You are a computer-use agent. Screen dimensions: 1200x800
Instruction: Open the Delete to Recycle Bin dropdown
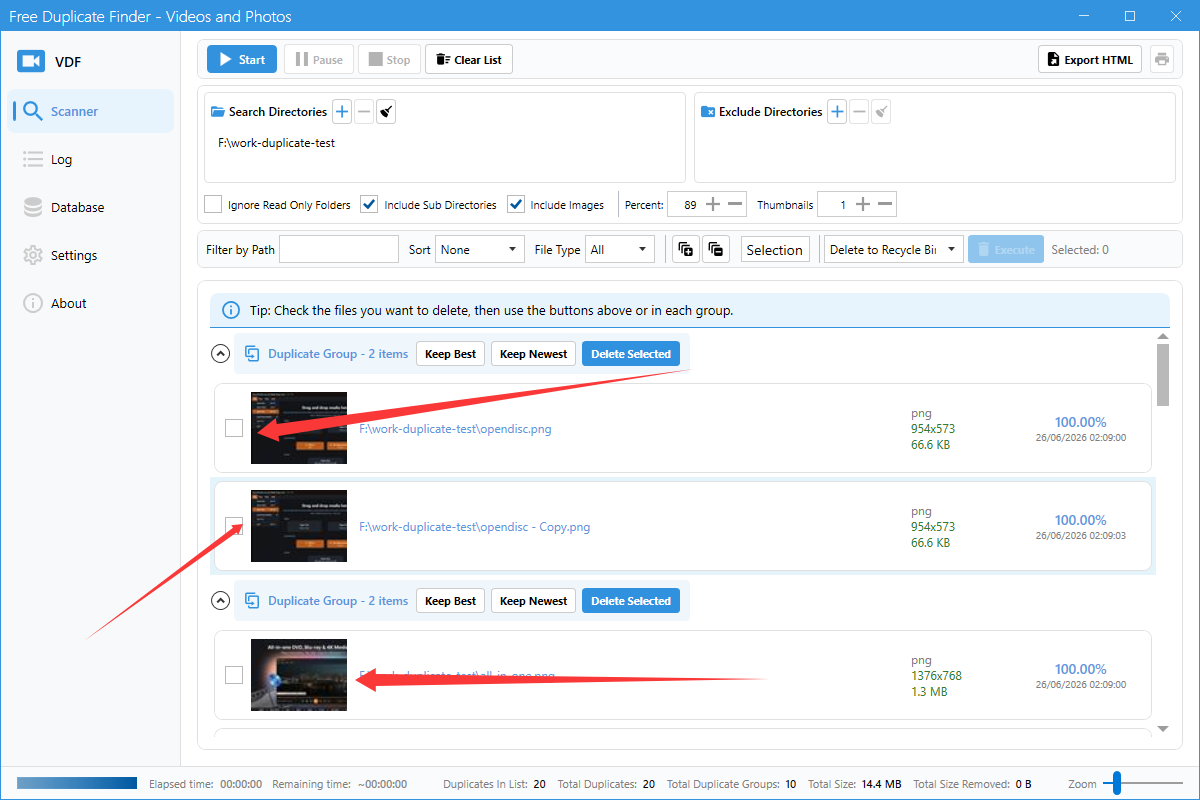pos(893,250)
